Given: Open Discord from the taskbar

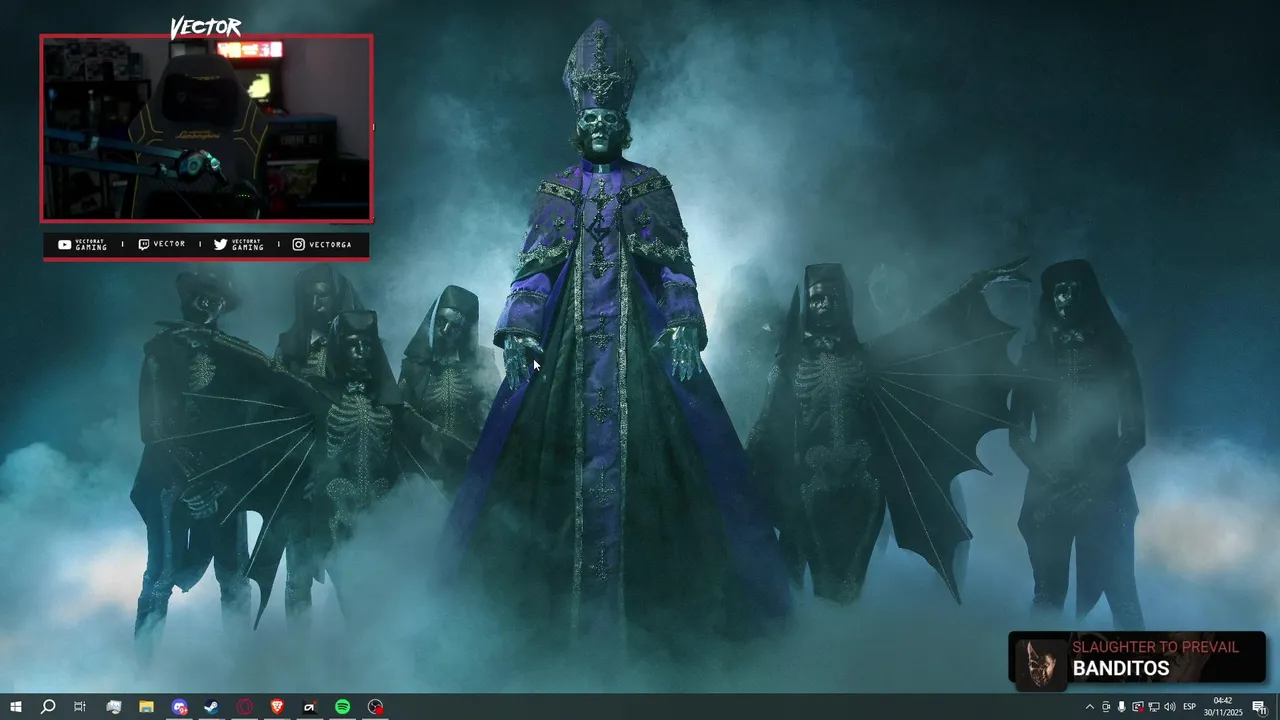Looking at the screenshot, I should click(x=179, y=707).
